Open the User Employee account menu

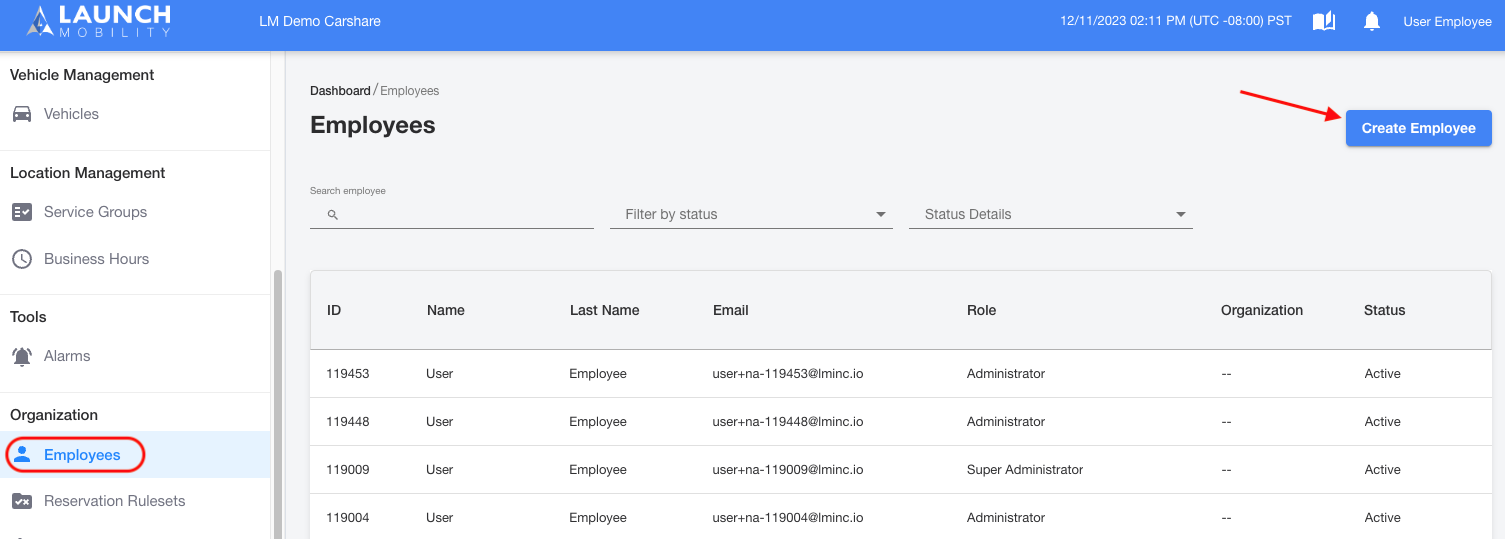[x=1447, y=21]
